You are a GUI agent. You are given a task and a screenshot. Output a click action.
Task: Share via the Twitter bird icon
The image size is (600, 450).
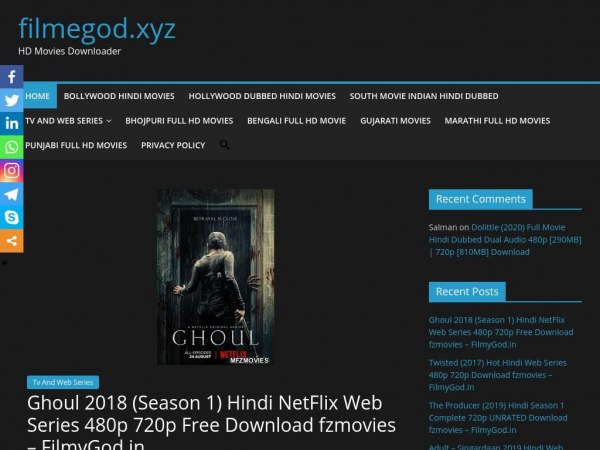tap(11, 100)
